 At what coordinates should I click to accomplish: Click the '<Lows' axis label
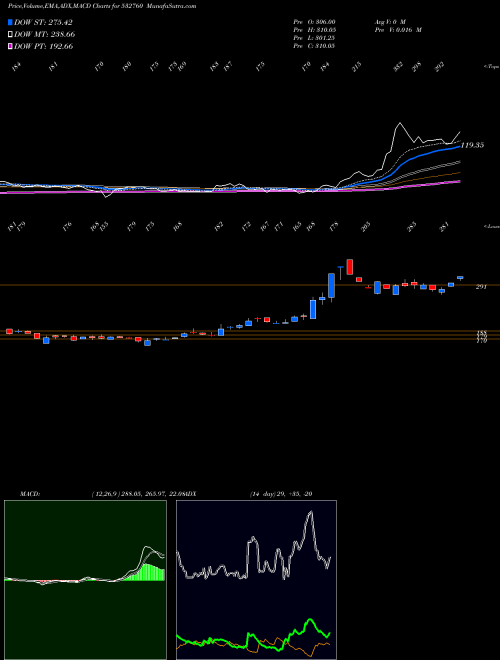(491, 226)
